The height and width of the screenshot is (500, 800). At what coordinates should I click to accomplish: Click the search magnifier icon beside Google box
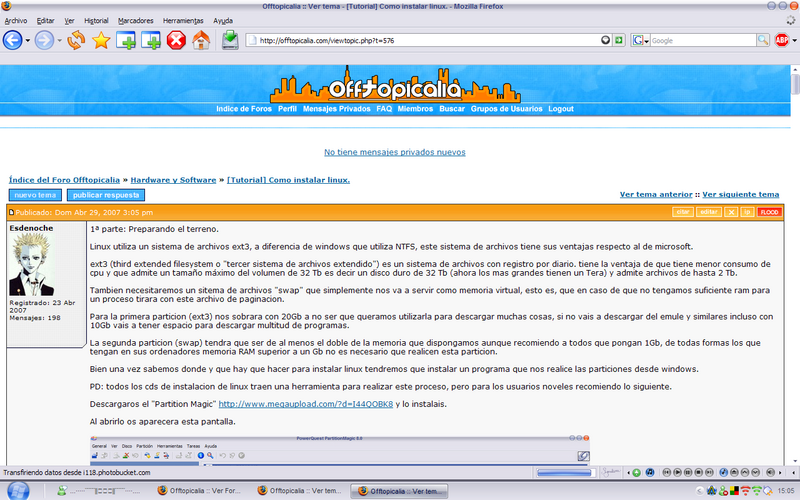click(761, 41)
